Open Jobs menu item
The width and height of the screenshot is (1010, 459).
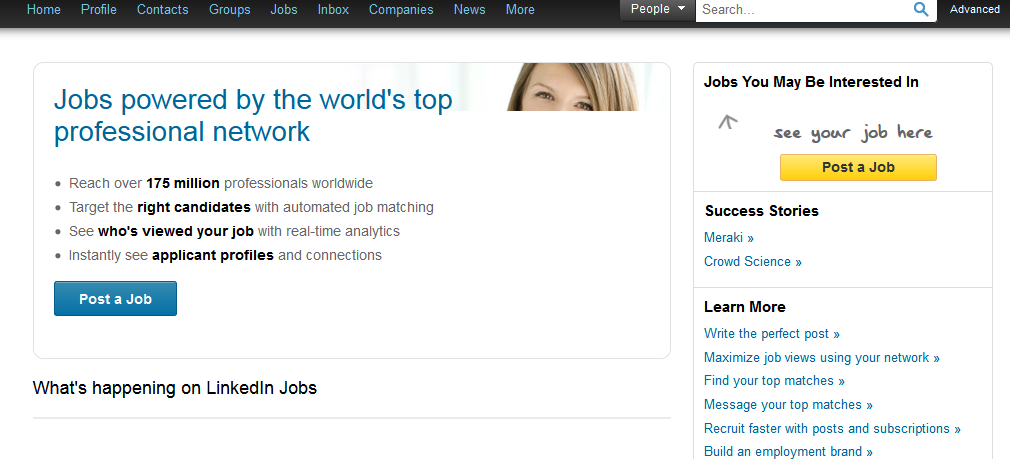284,10
